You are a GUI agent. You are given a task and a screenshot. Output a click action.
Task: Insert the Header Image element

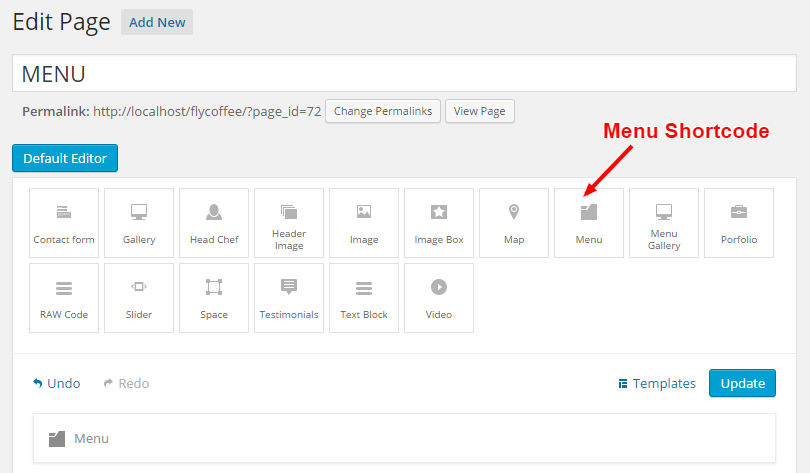point(289,223)
